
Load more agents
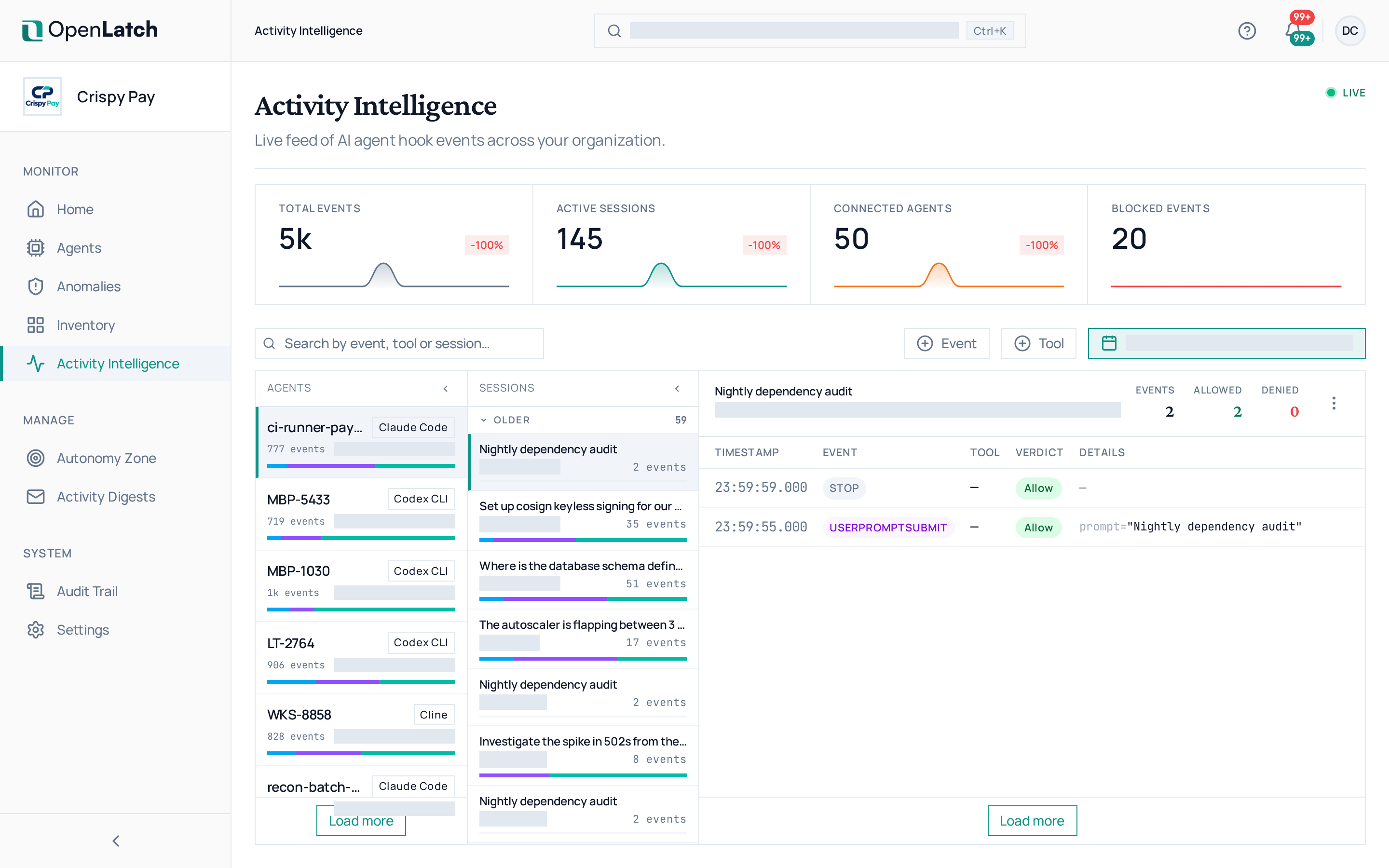[x=360, y=821]
